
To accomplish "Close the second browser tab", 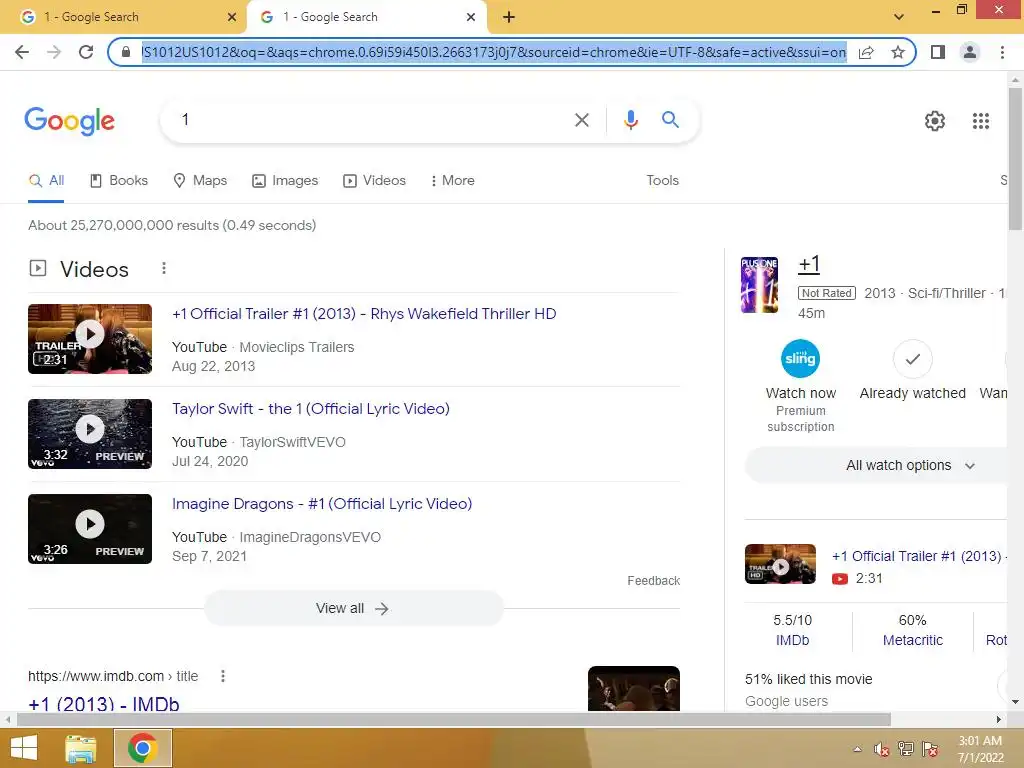I will [471, 17].
